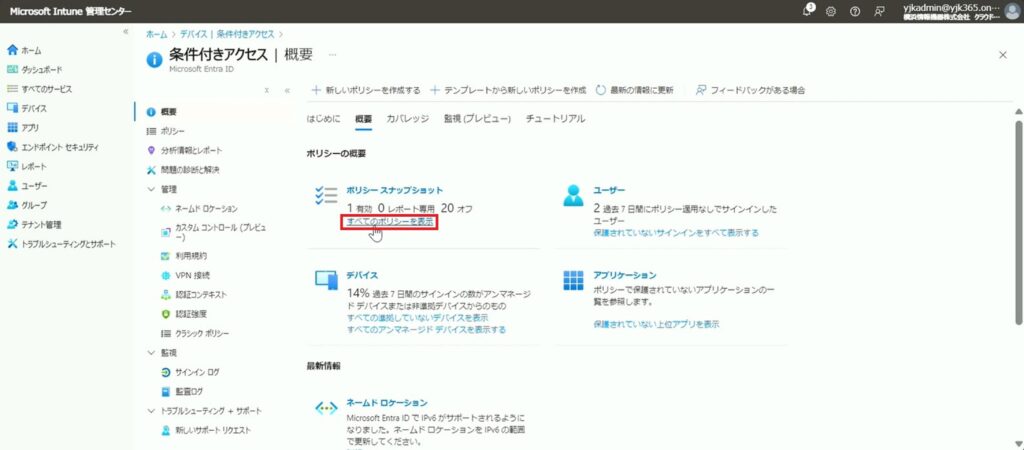Image resolution: width=1024 pixels, height=450 pixels.
Task: Collapse the 管理 section
Action: click(151, 189)
